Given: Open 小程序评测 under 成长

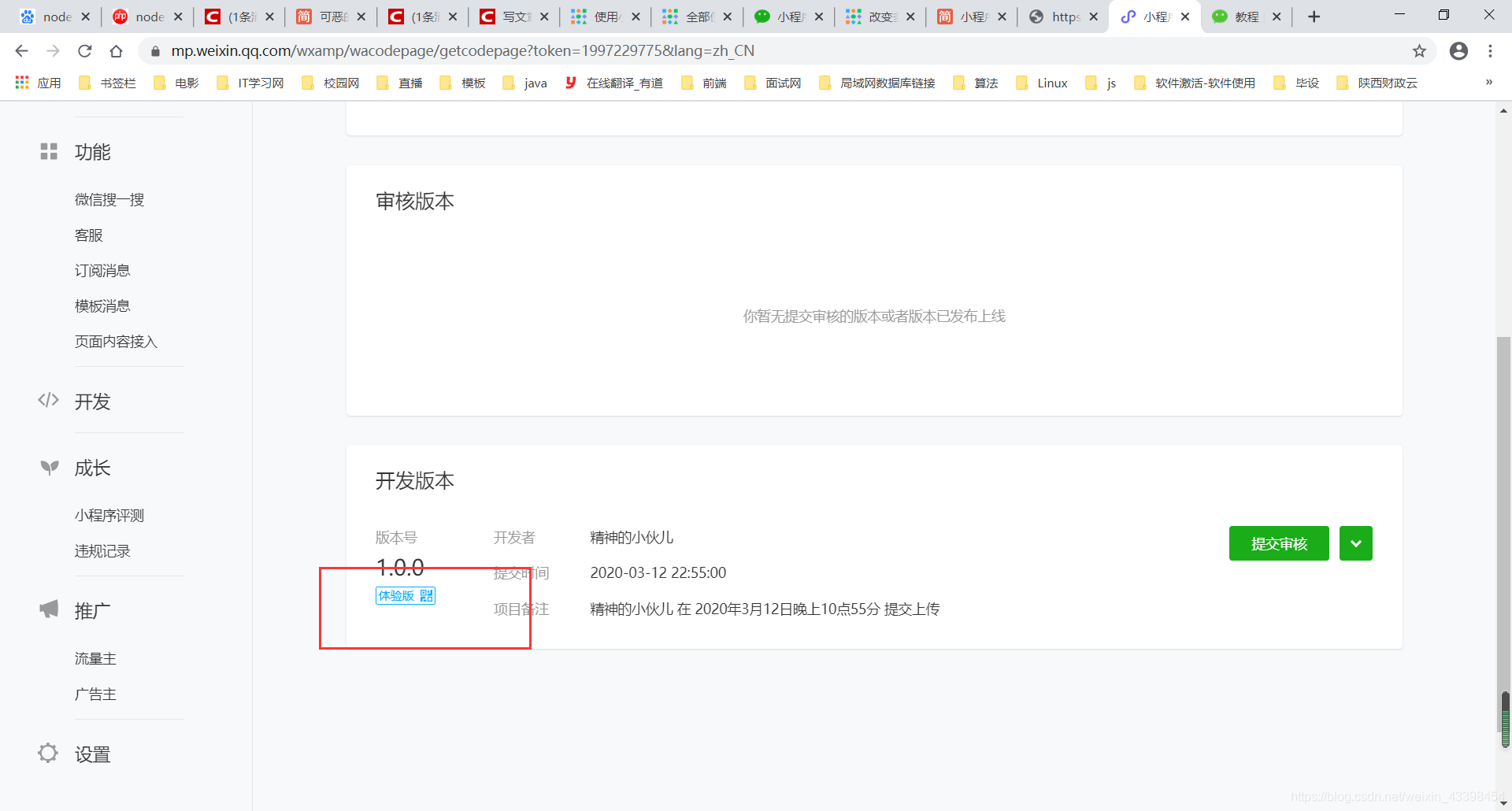Looking at the screenshot, I should coord(109,515).
